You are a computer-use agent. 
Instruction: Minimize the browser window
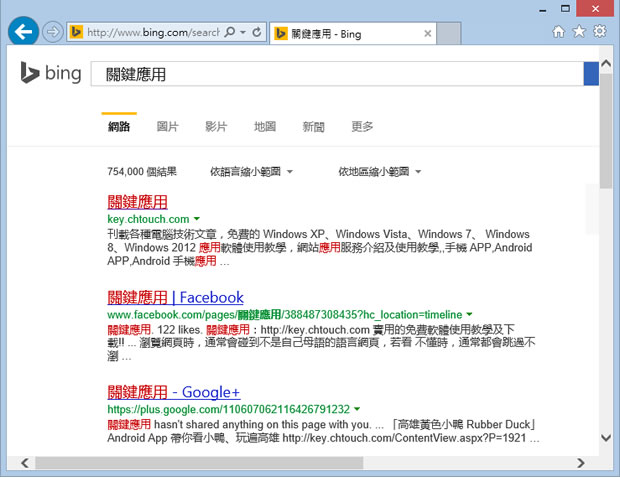click(543, 9)
